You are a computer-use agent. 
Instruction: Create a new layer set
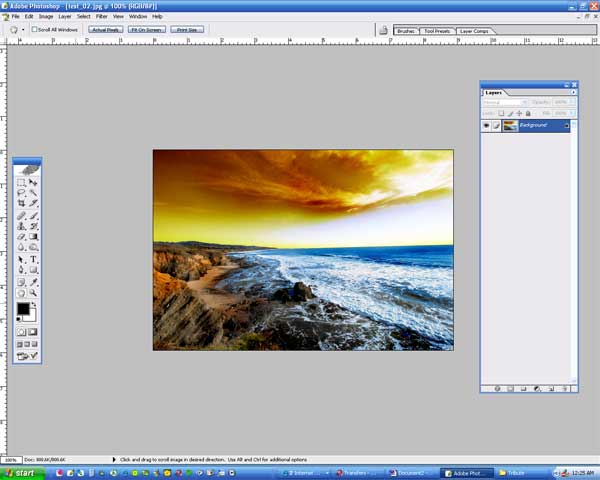[523, 389]
